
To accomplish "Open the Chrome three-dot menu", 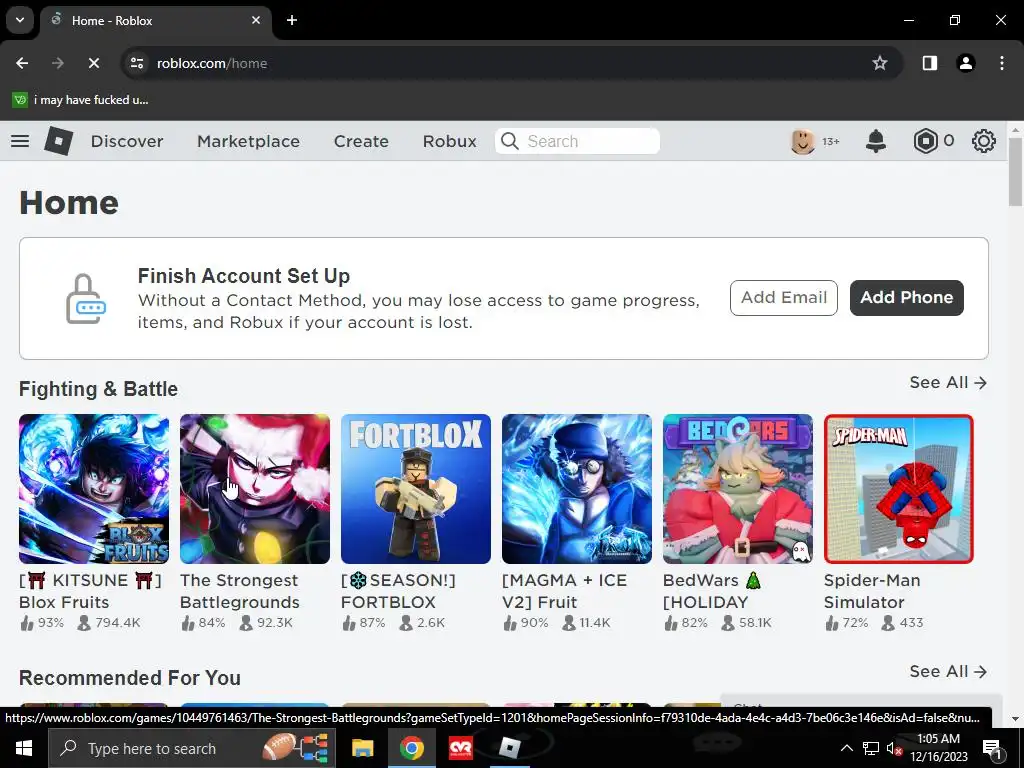I will [x=1002, y=63].
